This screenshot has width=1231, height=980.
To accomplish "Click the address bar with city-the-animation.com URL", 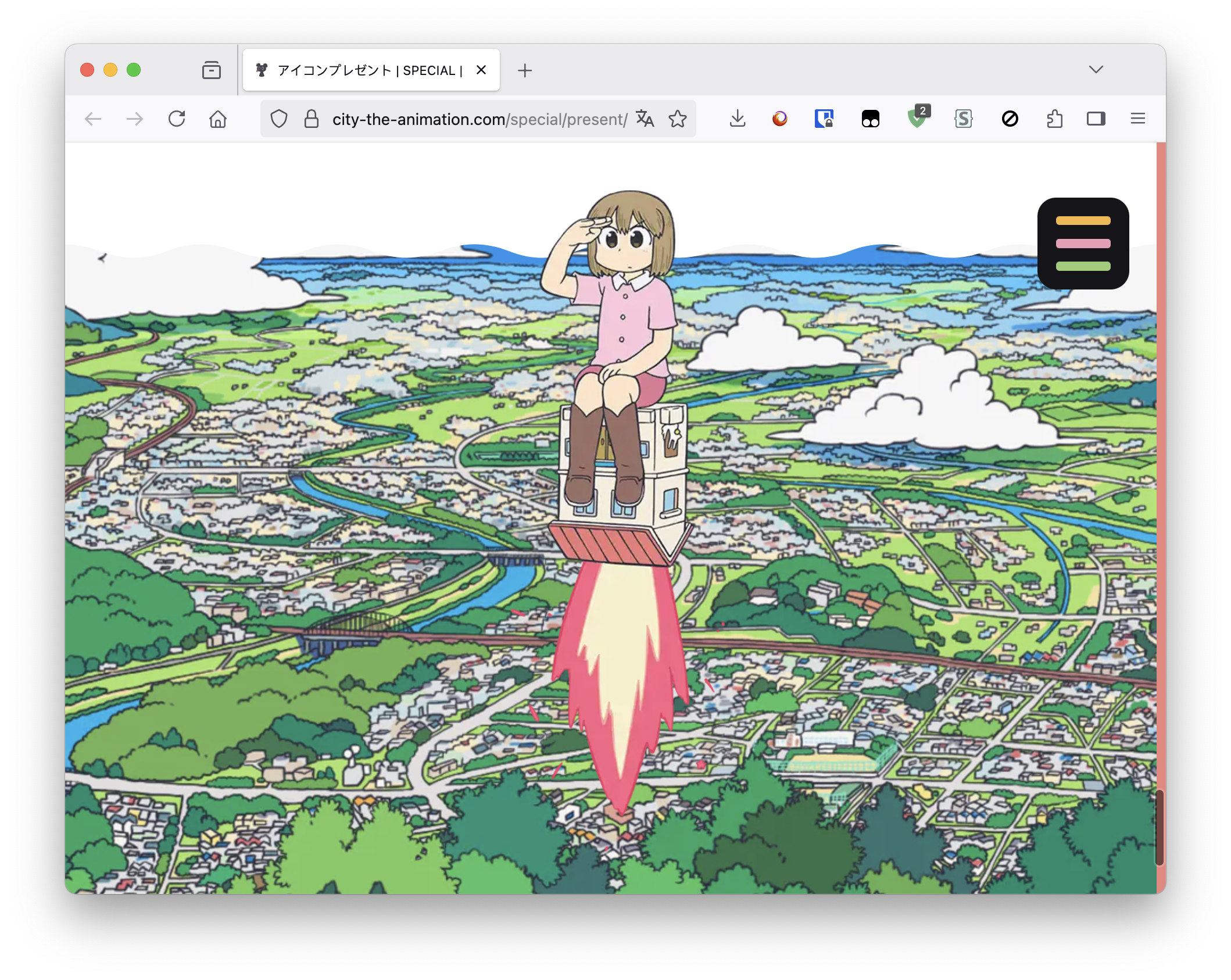I will click(x=479, y=119).
